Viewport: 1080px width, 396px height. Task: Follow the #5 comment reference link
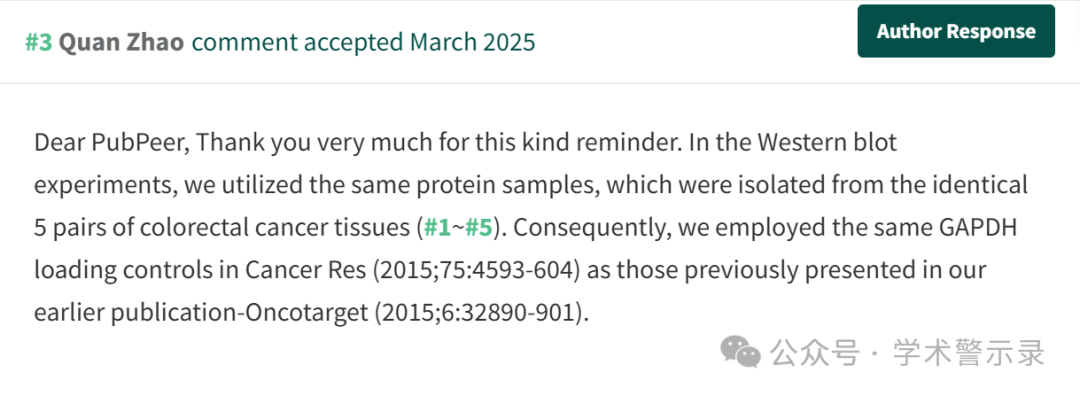479,228
